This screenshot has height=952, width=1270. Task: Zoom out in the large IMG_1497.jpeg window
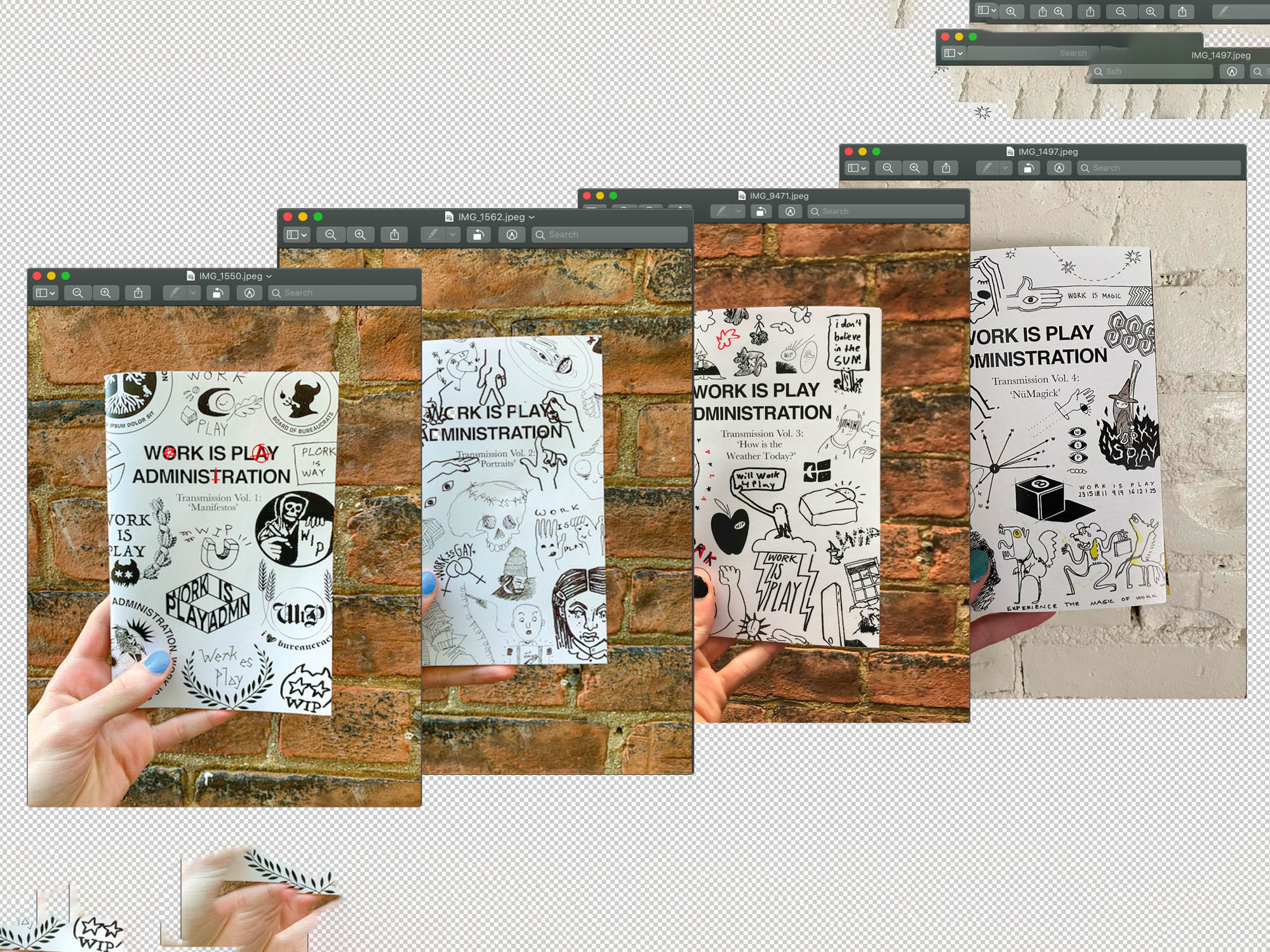click(888, 168)
